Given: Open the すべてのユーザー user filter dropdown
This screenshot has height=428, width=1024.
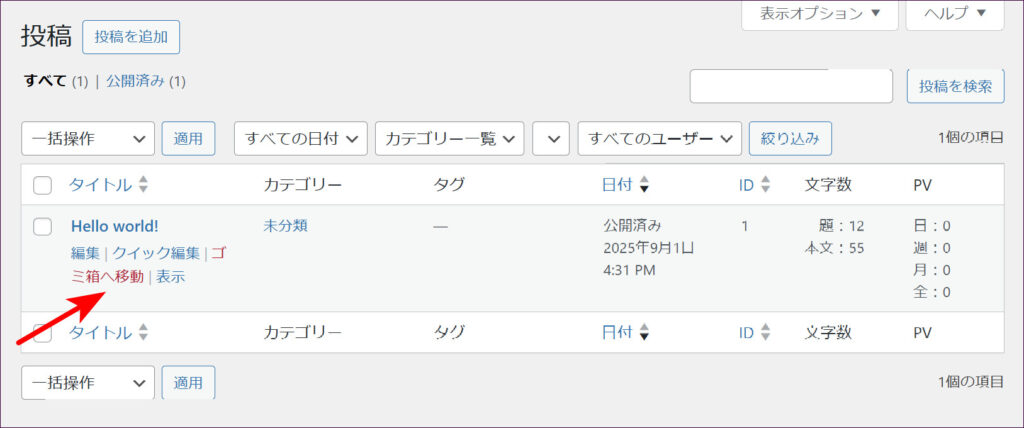Looking at the screenshot, I should pyautogui.click(x=659, y=139).
